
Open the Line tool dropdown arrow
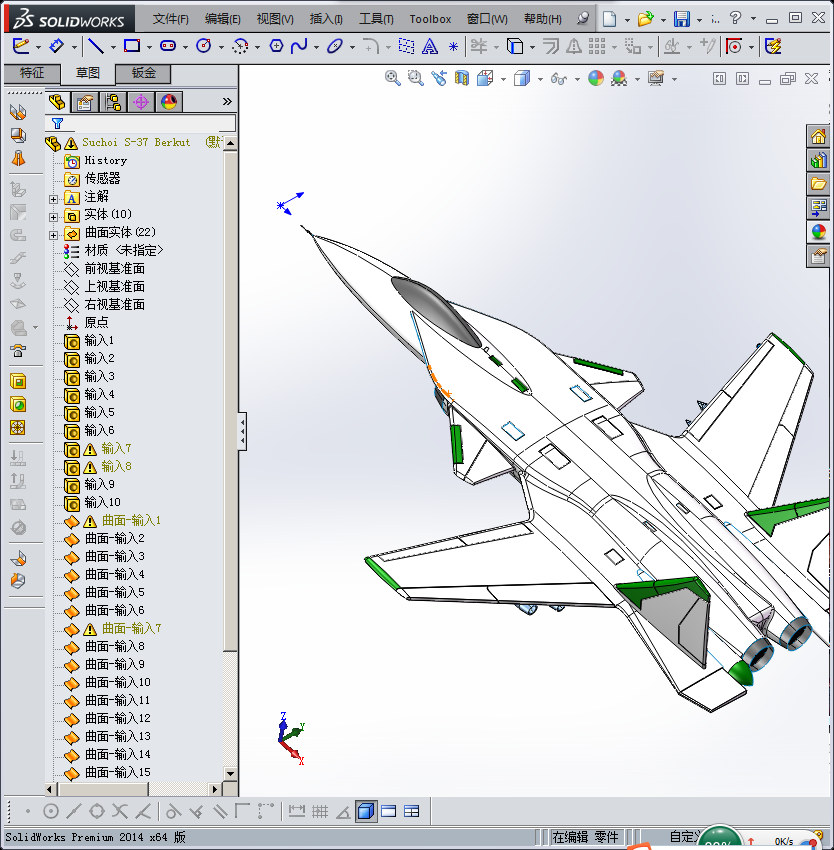[113, 48]
